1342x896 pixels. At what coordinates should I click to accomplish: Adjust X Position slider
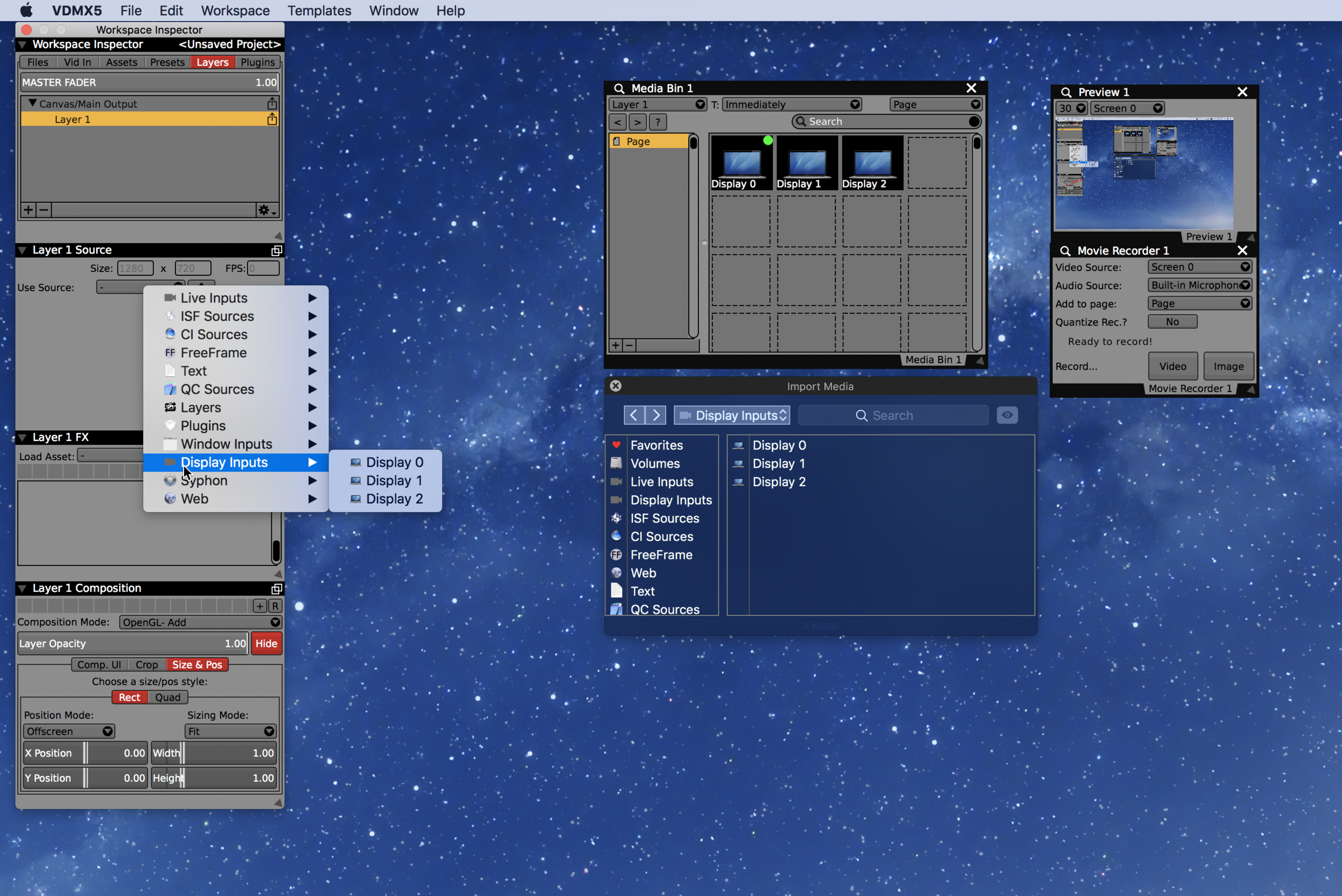pyautogui.click(x=85, y=753)
